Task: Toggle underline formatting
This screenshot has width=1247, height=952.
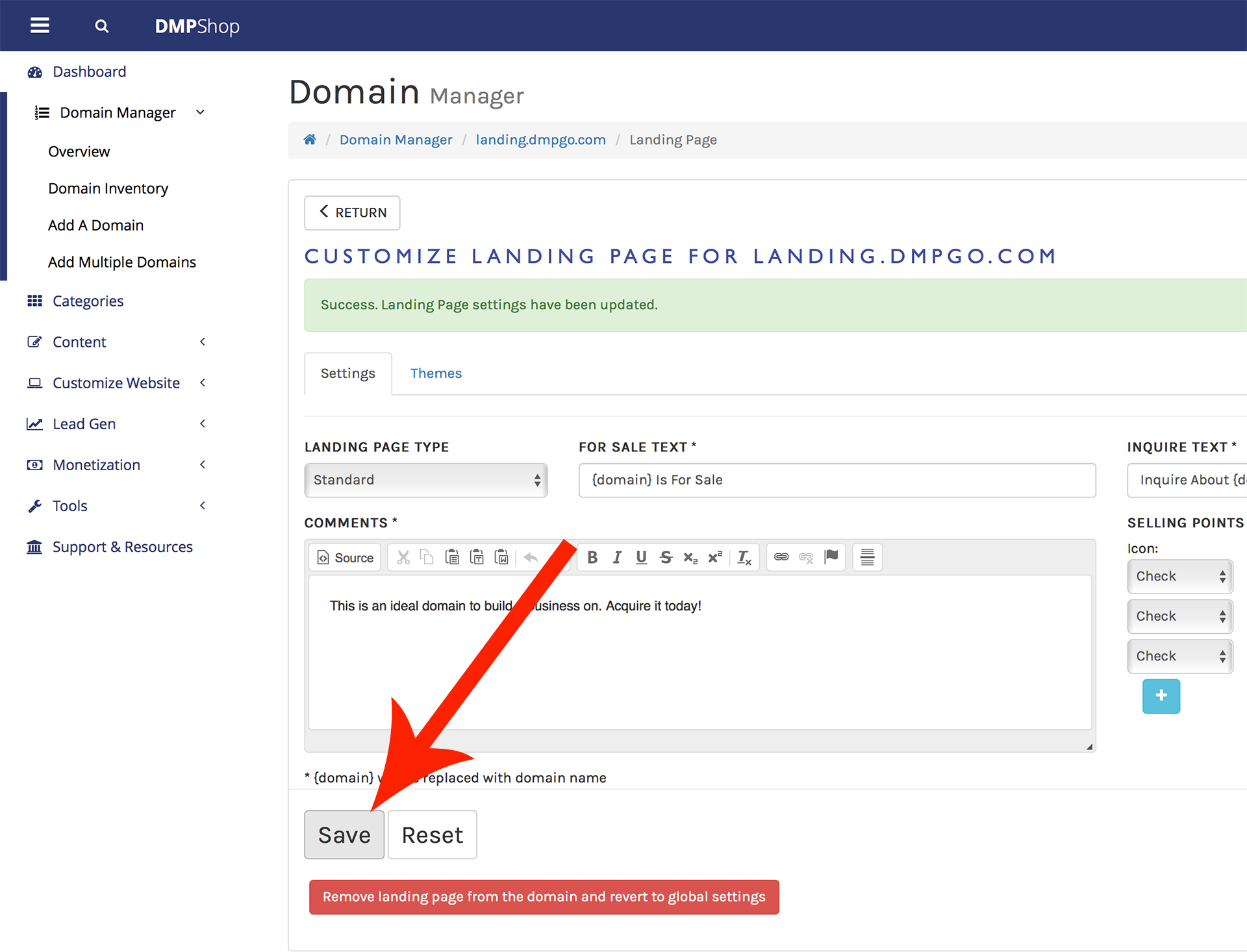Action: click(x=641, y=557)
